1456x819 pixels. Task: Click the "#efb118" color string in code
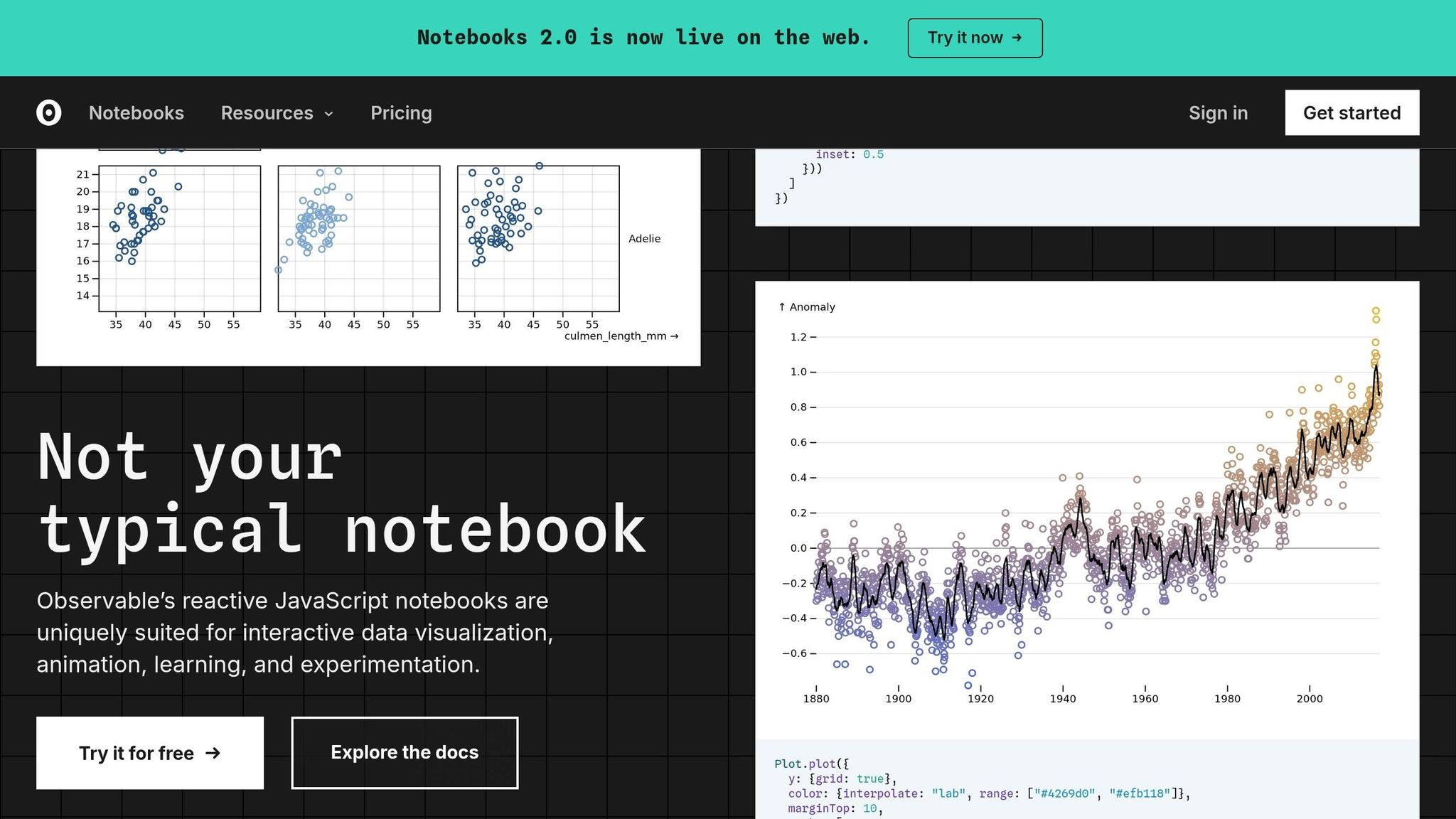1140,794
